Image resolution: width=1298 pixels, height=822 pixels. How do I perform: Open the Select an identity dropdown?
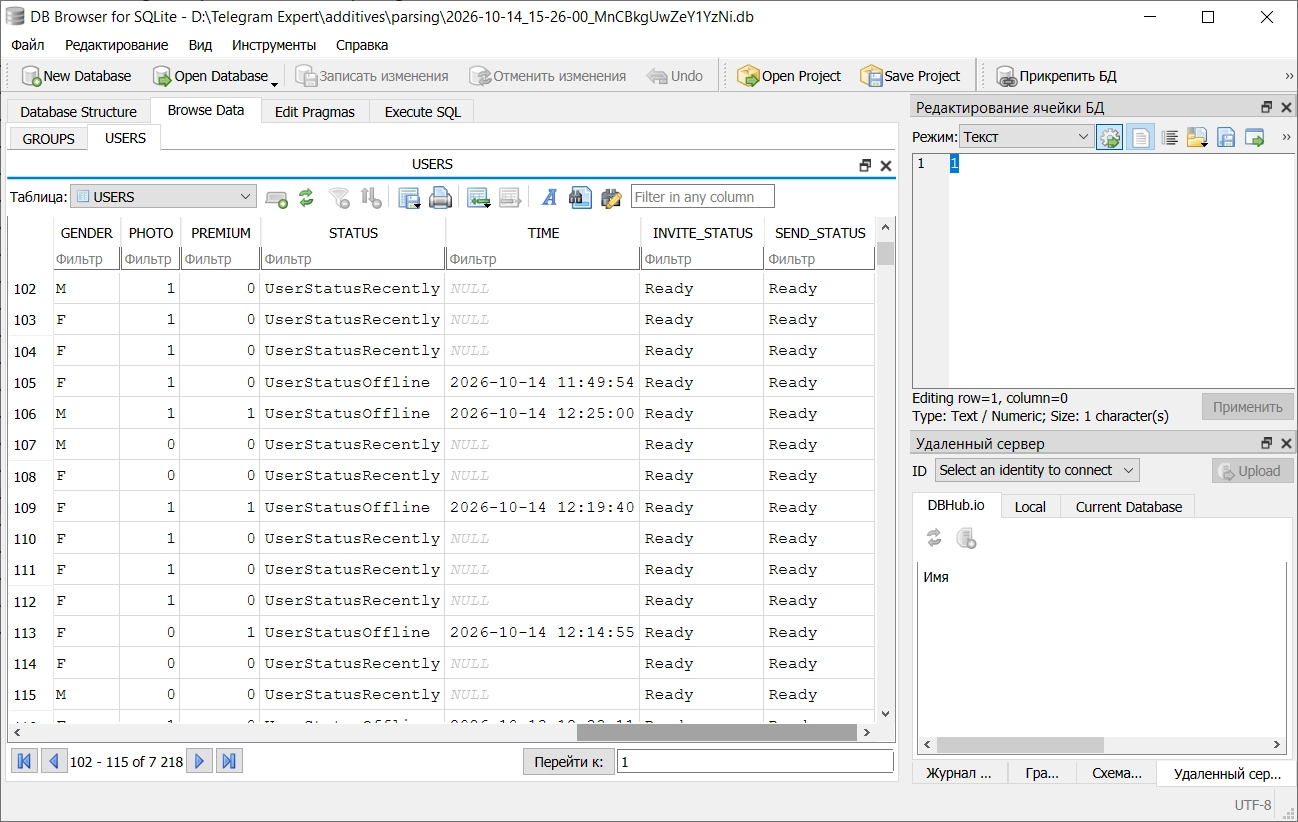(1037, 470)
